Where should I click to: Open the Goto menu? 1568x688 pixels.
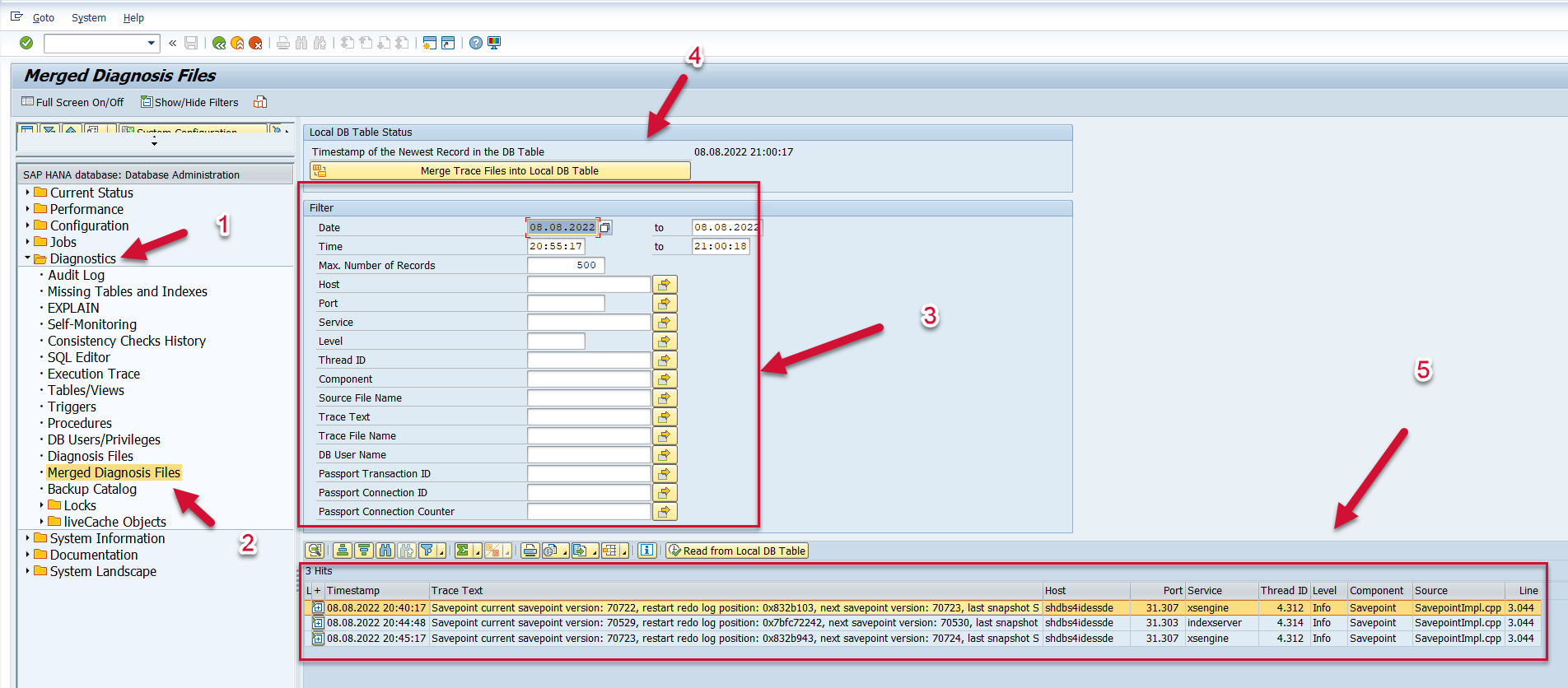coord(43,17)
